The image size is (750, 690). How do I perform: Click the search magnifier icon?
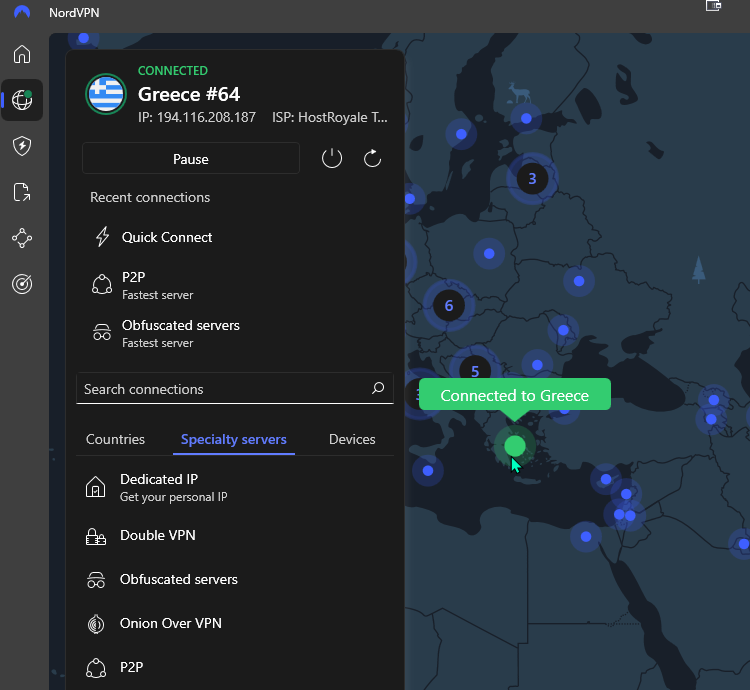pyautogui.click(x=378, y=388)
